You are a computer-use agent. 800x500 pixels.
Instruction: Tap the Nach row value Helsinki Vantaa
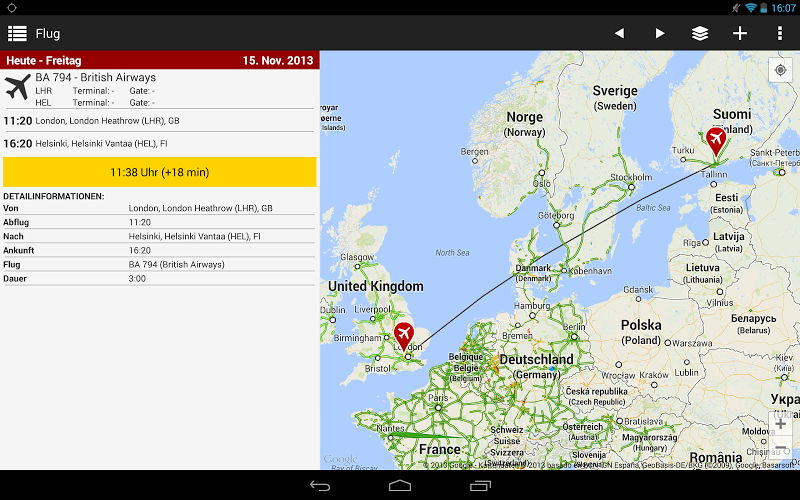[x=194, y=236]
